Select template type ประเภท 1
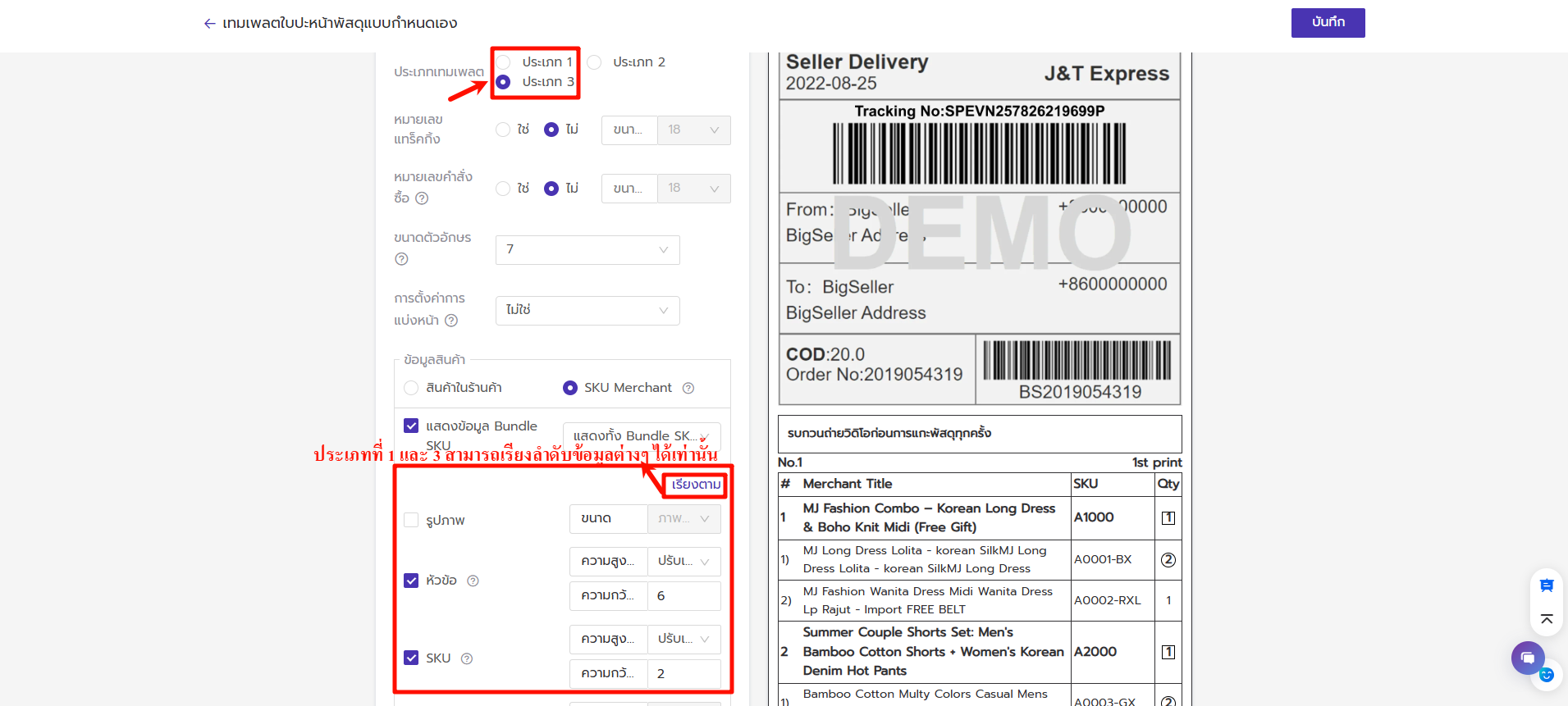Viewport: 1568px width, 706px height. point(503,62)
